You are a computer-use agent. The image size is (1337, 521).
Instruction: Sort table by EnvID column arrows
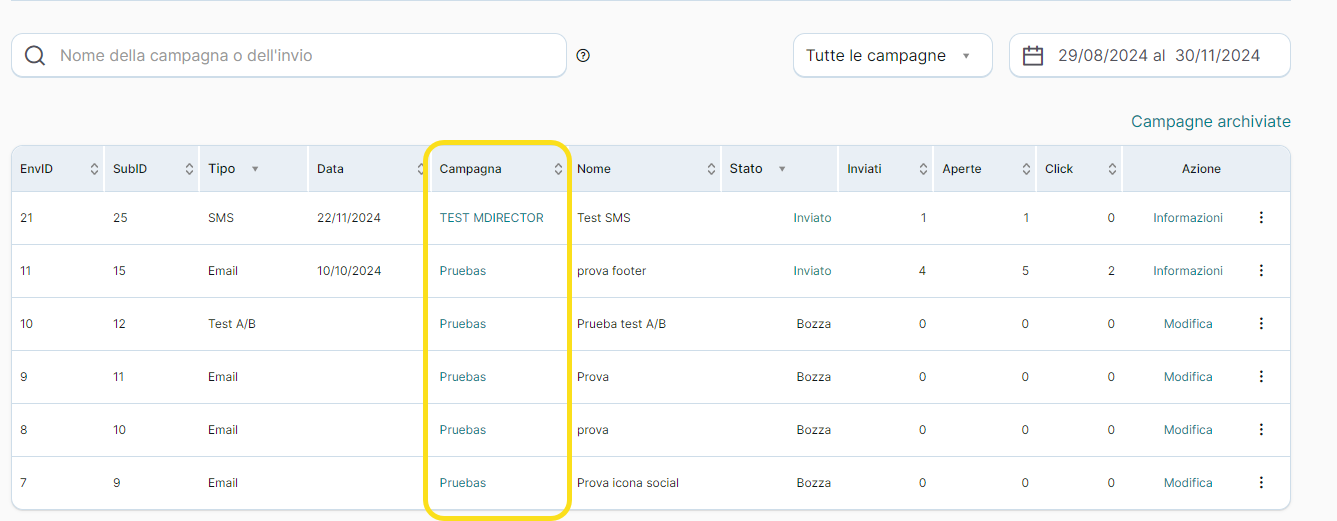(94, 170)
